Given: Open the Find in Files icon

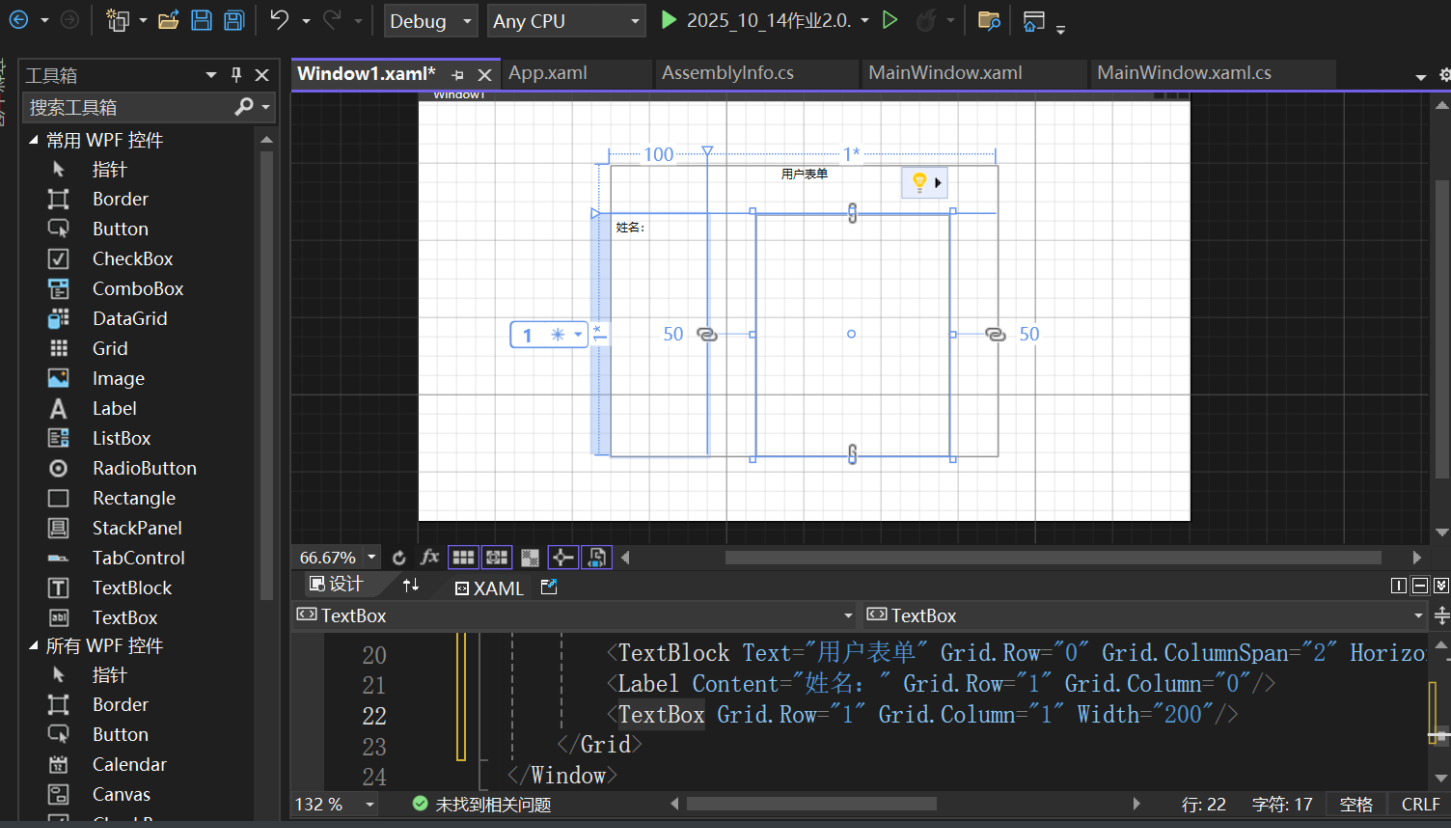Looking at the screenshot, I should (988, 20).
